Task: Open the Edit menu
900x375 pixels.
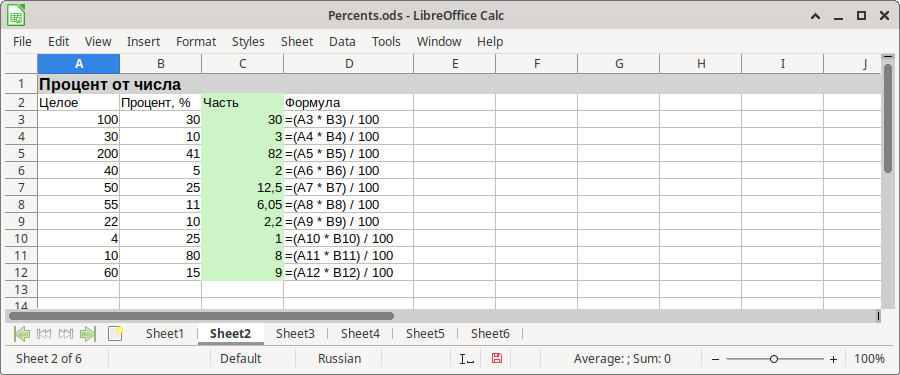Action: click(59, 41)
